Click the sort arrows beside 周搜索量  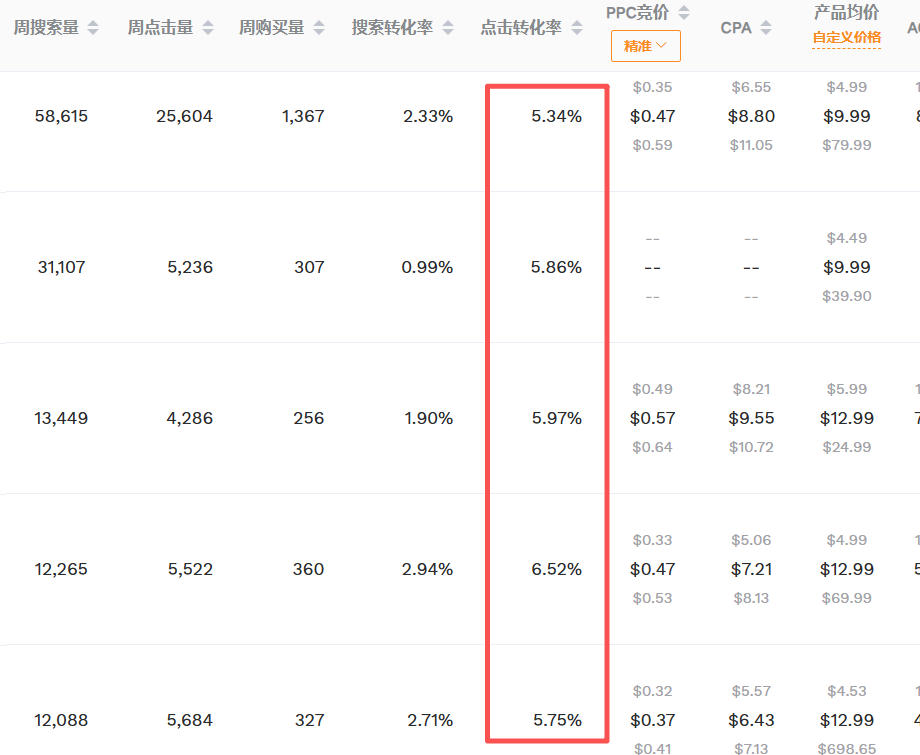[93, 28]
